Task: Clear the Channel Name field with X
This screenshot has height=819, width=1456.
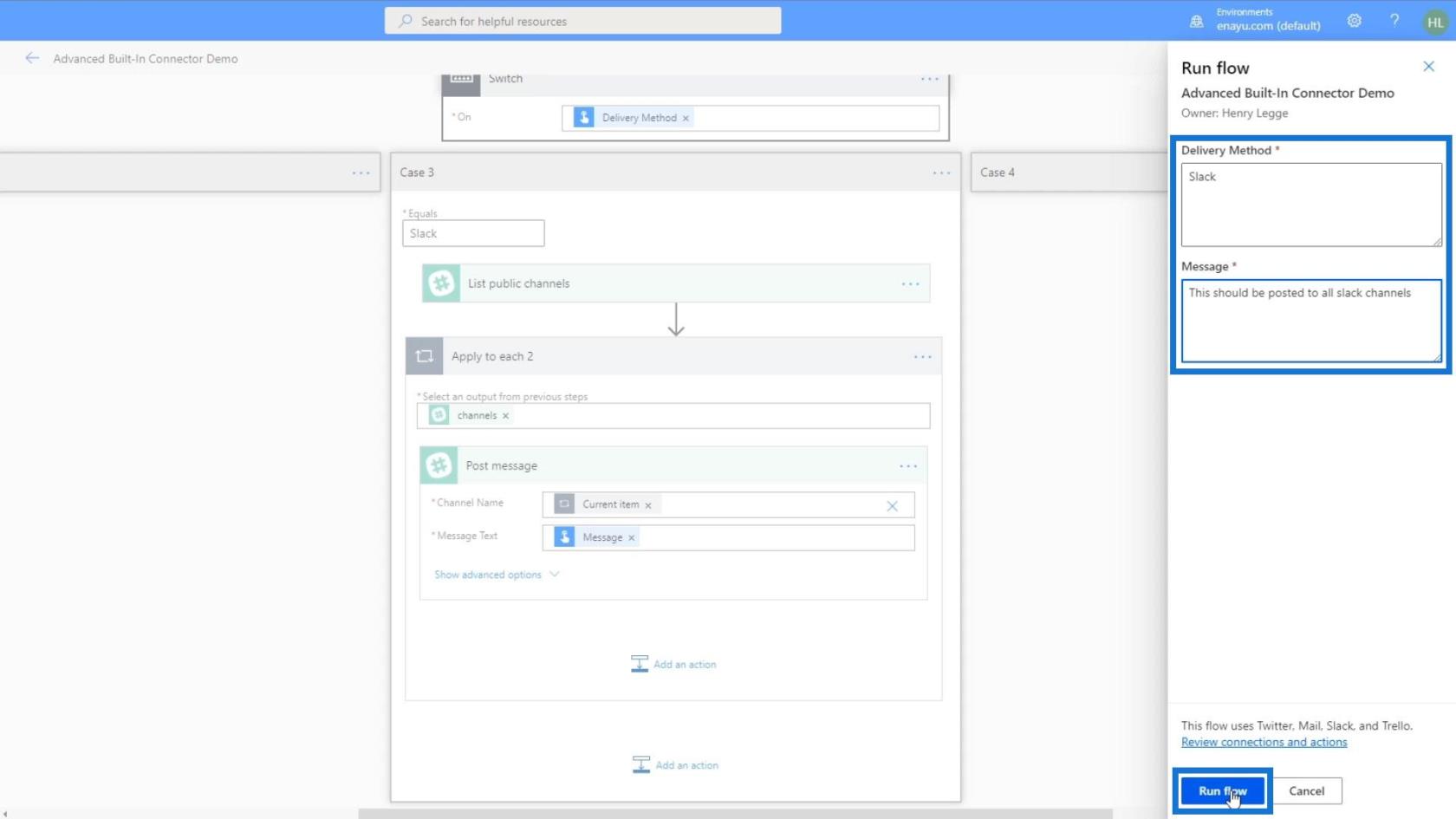Action: (892, 505)
